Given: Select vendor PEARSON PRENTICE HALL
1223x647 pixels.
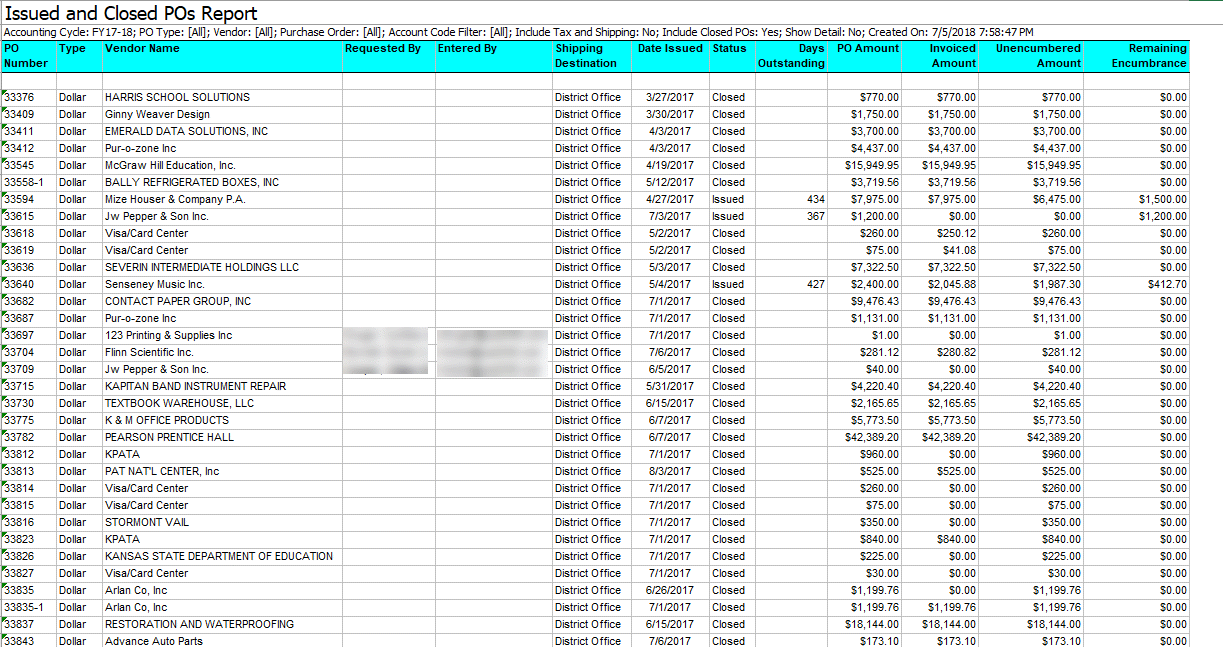Looking at the screenshot, I should [169, 438].
